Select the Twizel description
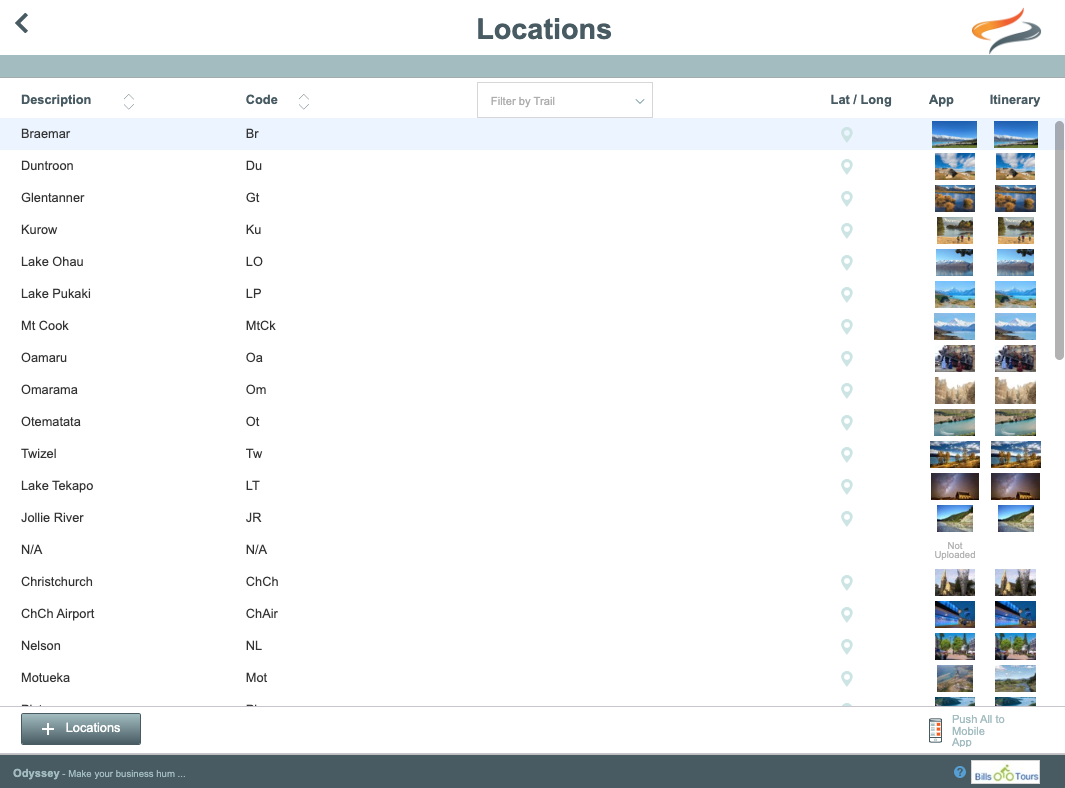Image resolution: width=1065 pixels, height=788 pixels. coord(39,454)
